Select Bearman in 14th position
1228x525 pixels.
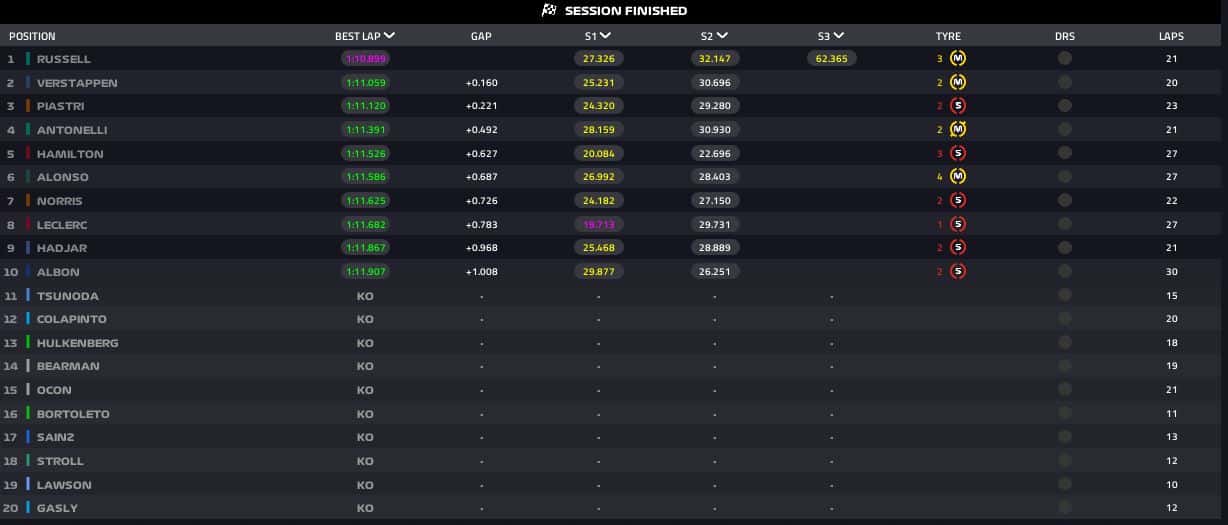(x=68, y=366)
